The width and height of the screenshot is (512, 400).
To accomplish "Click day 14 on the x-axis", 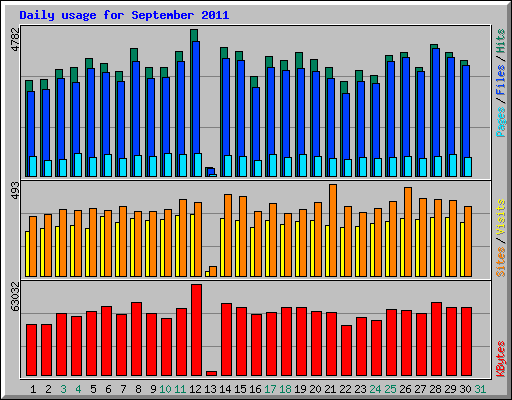I will (225, 389).
